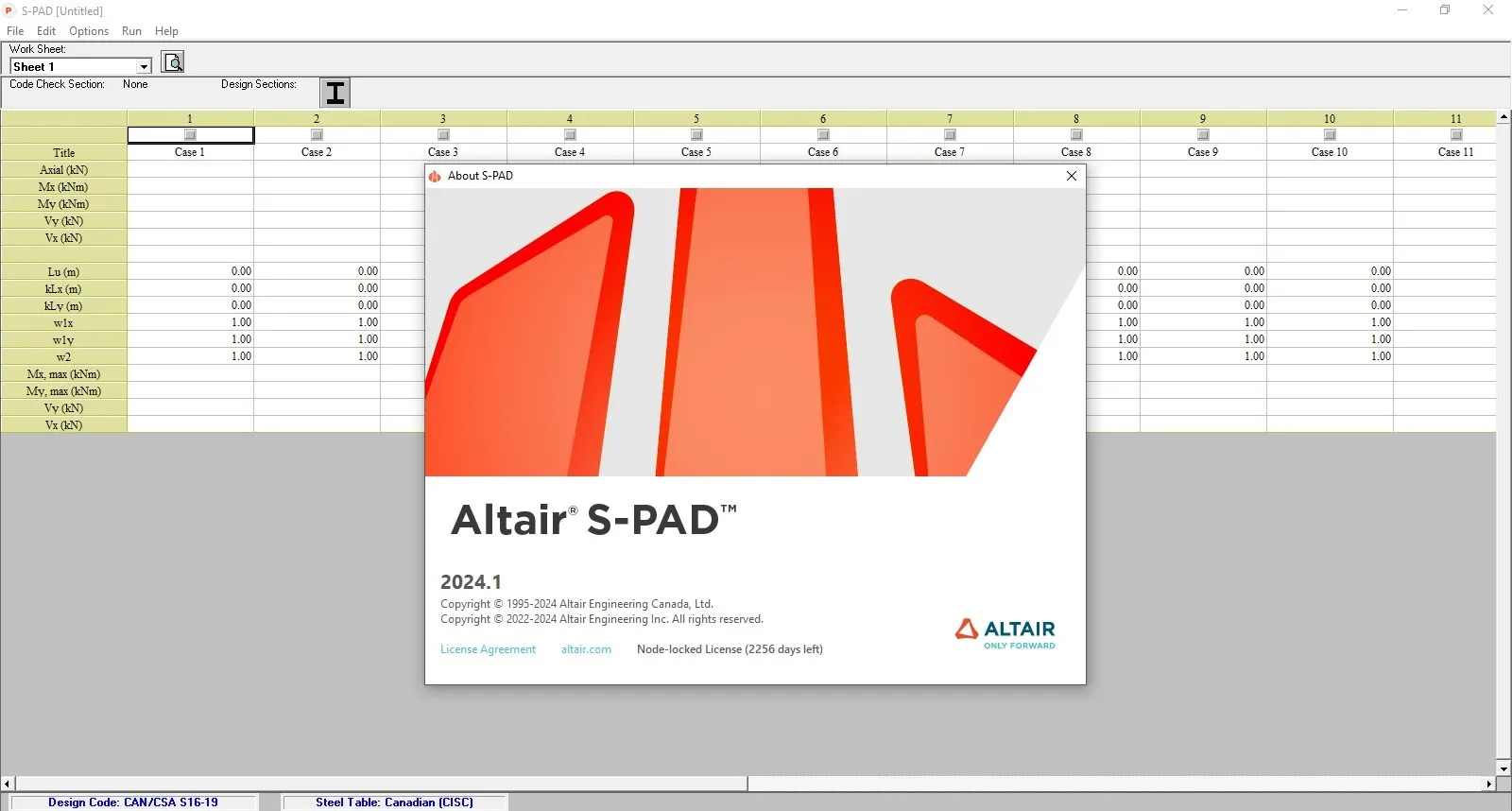Screen dimensions: 1512x811
Task: Toggle checkbox for column 7
Action: 950,135
